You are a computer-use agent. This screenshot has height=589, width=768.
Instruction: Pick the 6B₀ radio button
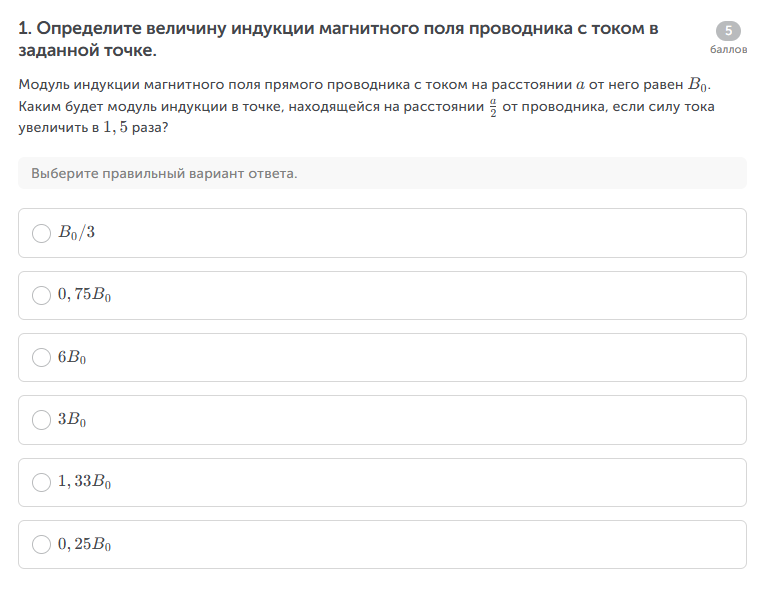coord(41,358)
